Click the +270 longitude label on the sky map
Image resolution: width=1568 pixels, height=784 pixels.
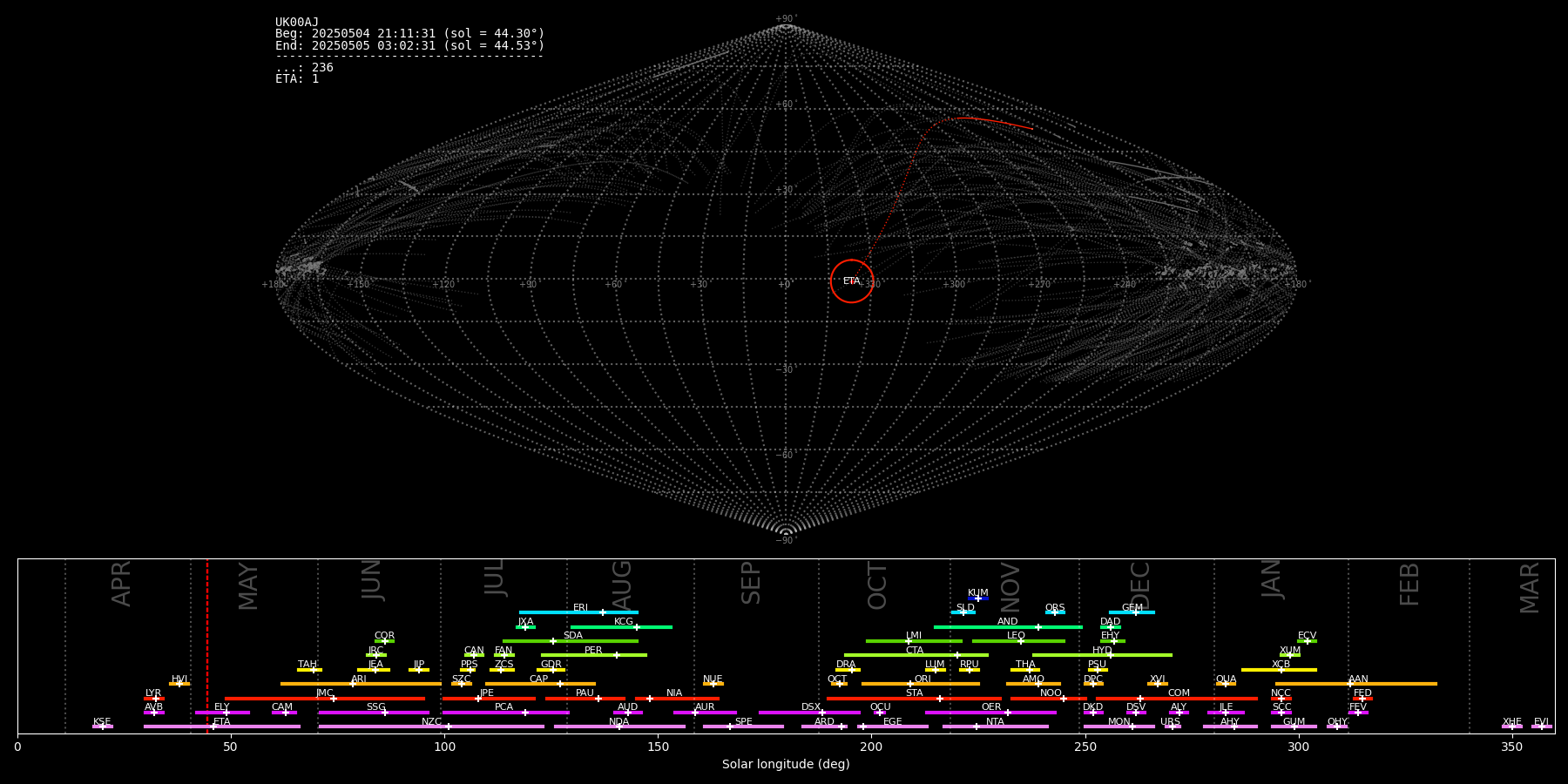pyautogui.click(x=1039, y=285)
